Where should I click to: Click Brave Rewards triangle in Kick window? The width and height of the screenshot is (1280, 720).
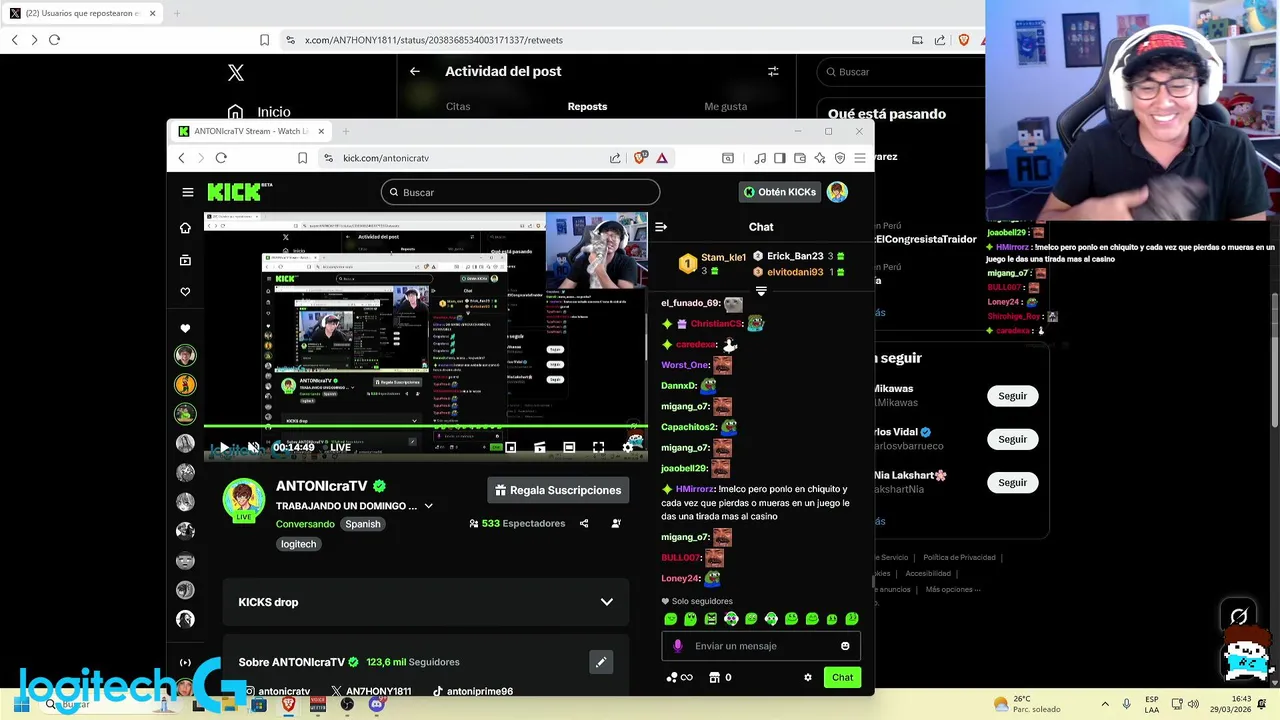coord(662,158)
